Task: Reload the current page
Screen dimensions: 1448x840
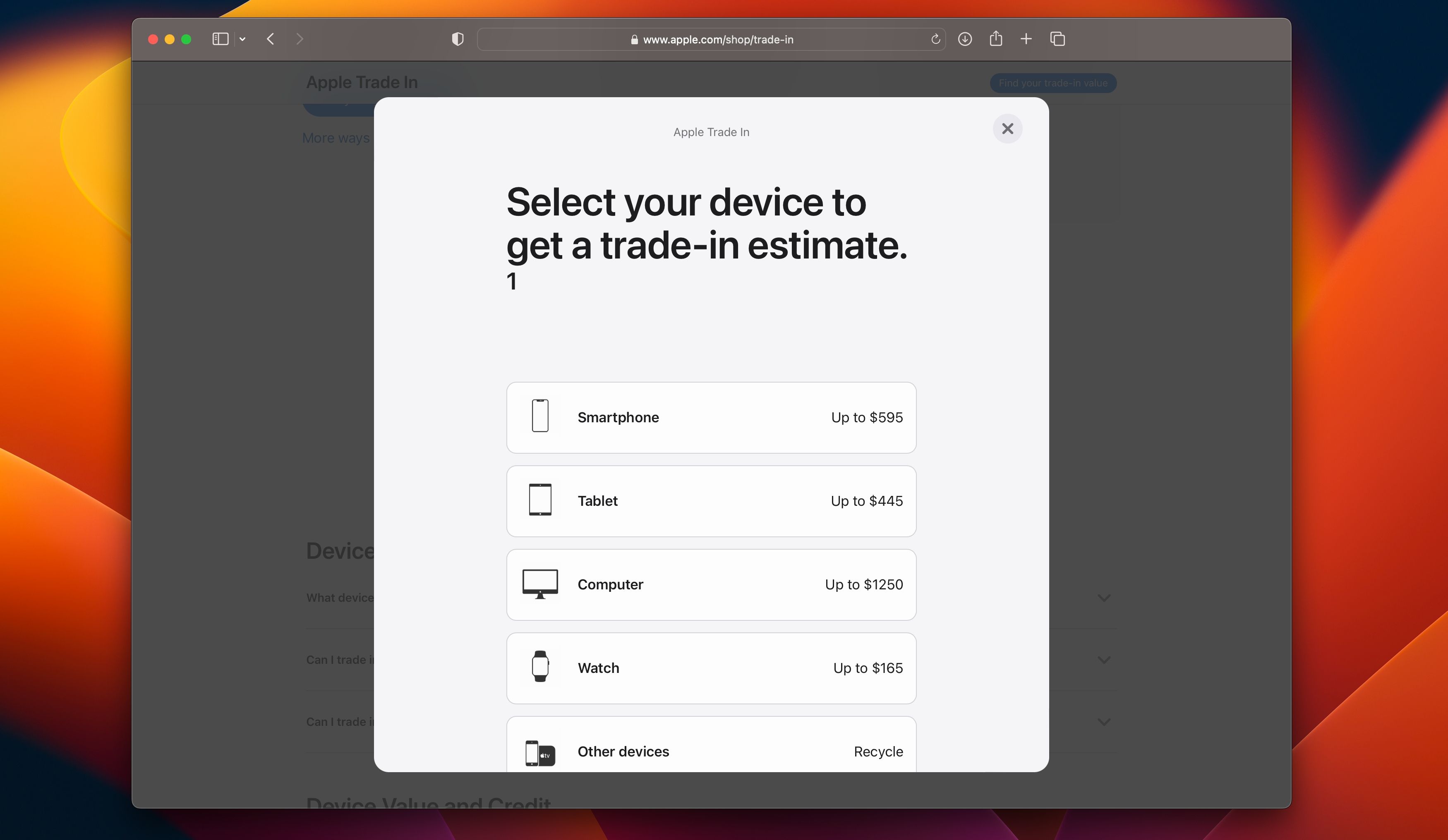Action: point(935,39)
